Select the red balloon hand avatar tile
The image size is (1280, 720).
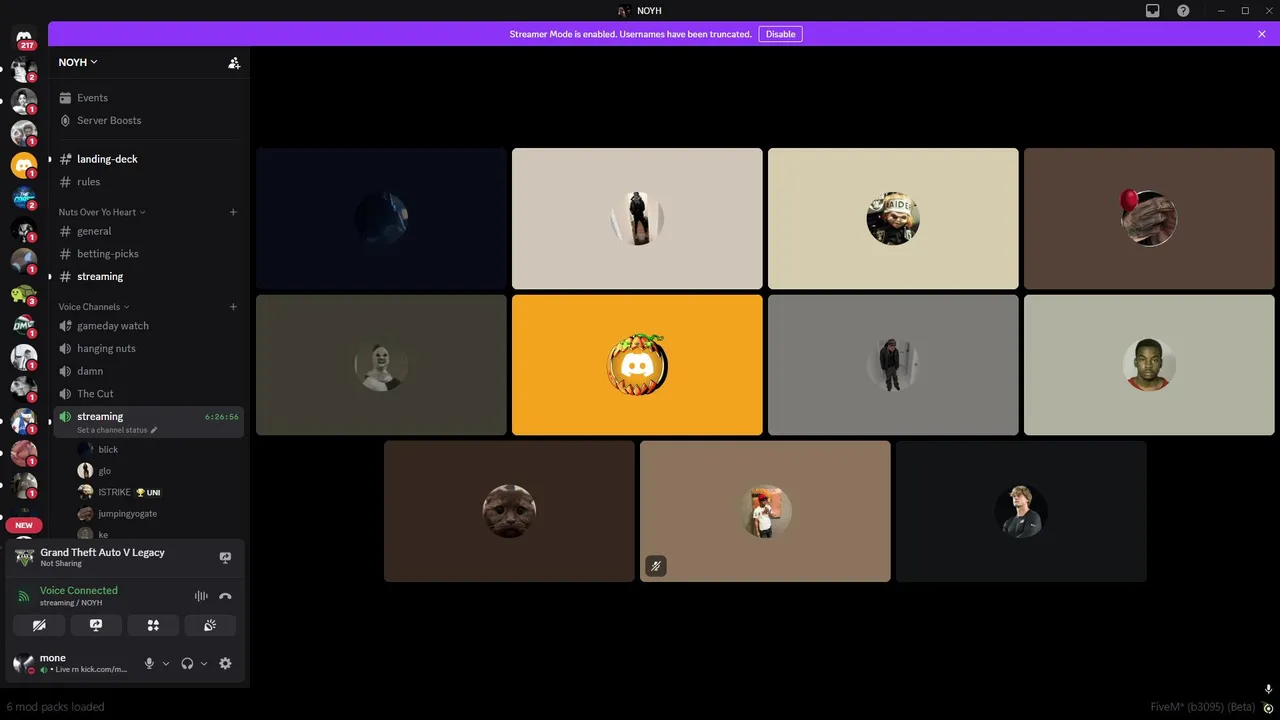pos(1149,219)
